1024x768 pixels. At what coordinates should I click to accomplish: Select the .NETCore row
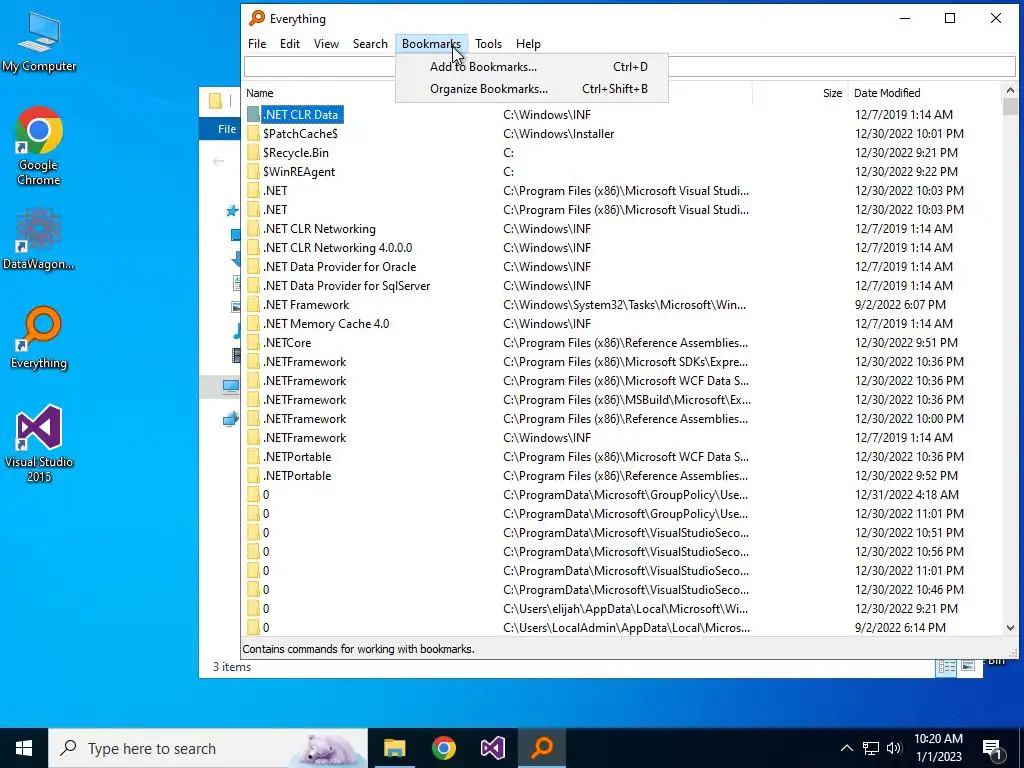[x=623, y=343]
